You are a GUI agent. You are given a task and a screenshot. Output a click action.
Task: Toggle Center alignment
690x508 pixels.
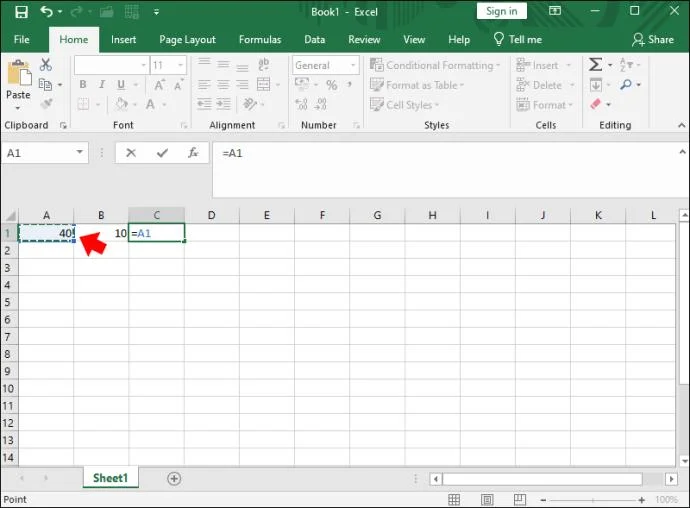223,85
